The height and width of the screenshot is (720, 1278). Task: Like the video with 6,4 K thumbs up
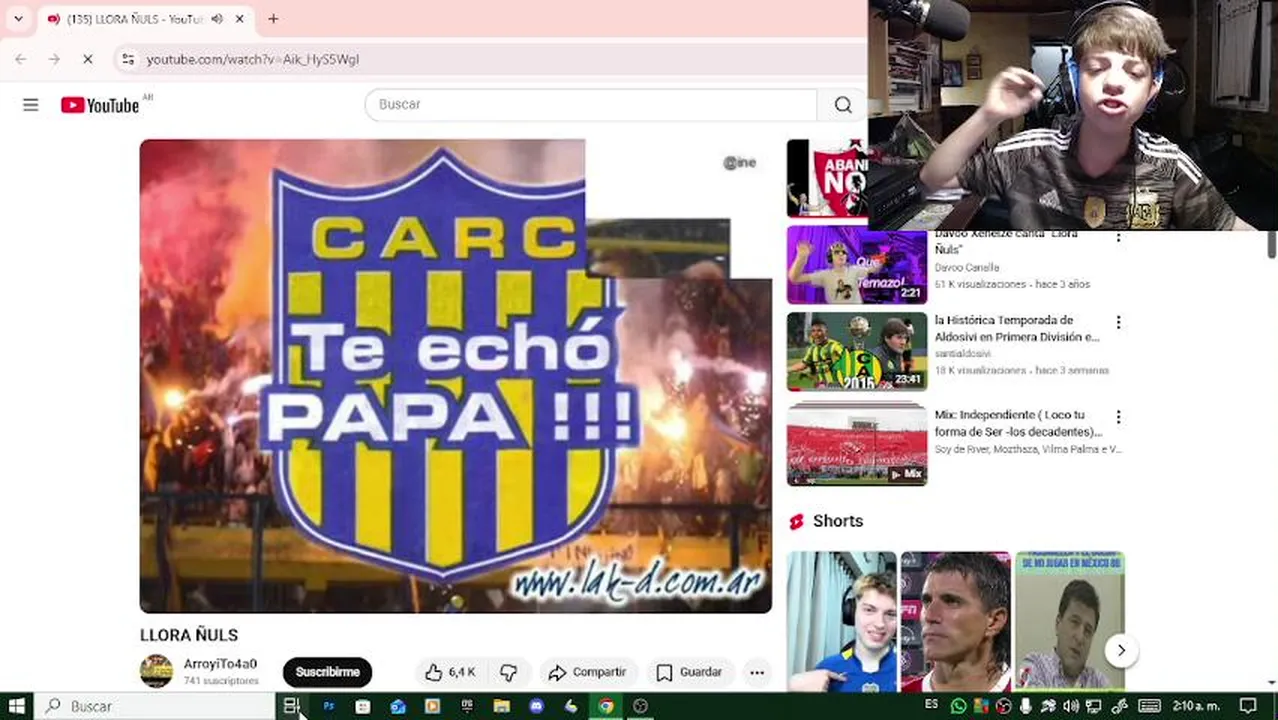[x=450, y=672]
